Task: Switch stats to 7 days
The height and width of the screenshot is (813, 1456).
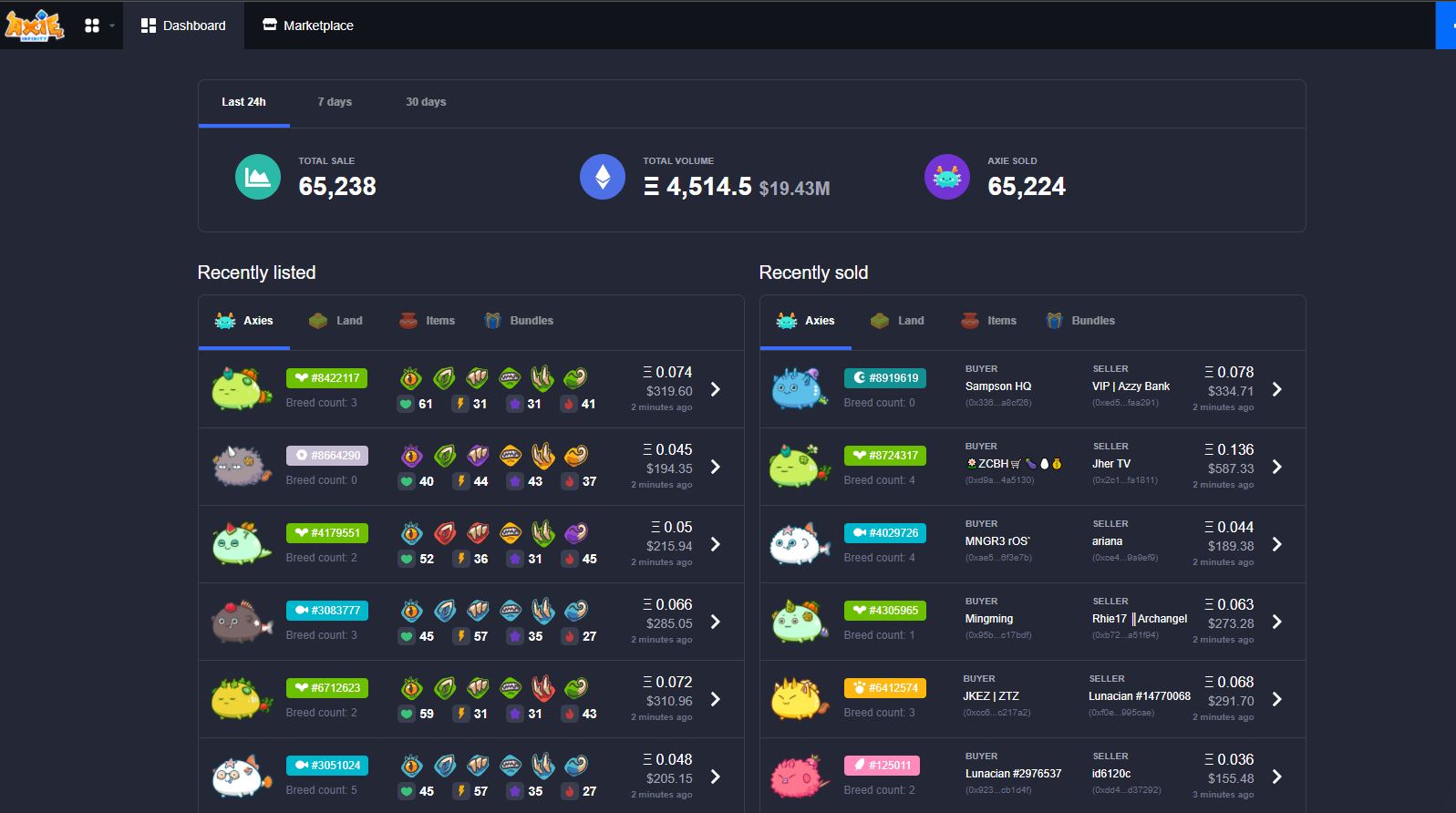Action: [335, 102]
